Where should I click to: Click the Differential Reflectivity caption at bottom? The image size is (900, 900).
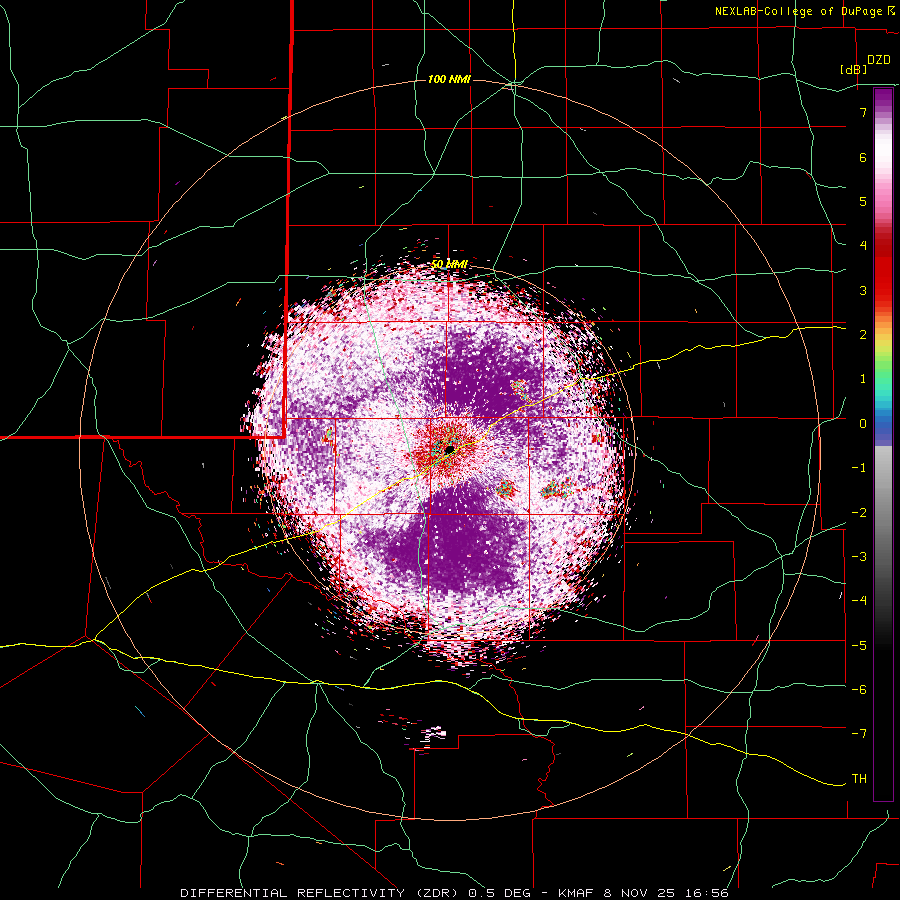(454, 893)
